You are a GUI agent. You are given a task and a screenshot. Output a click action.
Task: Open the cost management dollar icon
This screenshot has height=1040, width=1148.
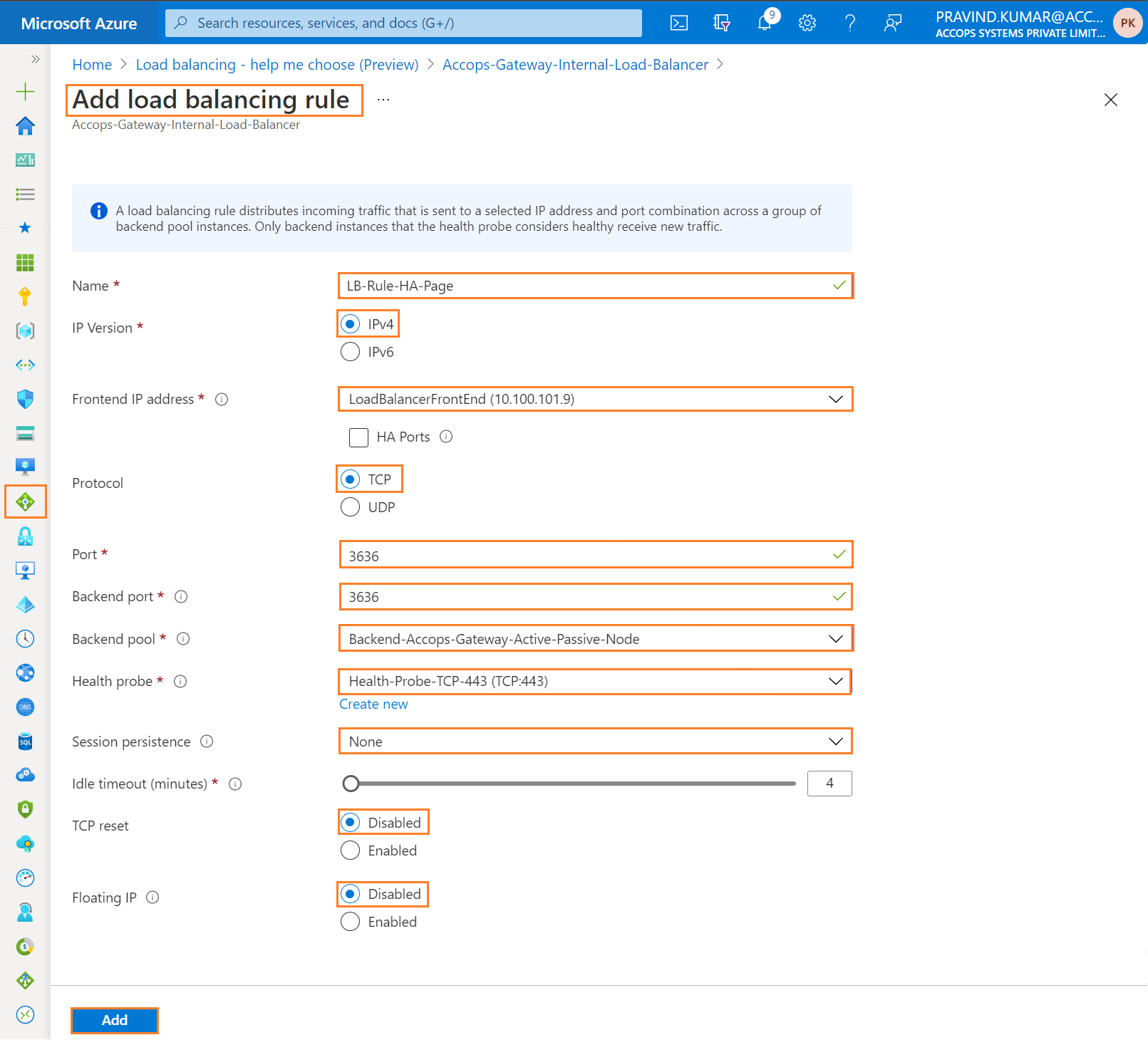25,947
